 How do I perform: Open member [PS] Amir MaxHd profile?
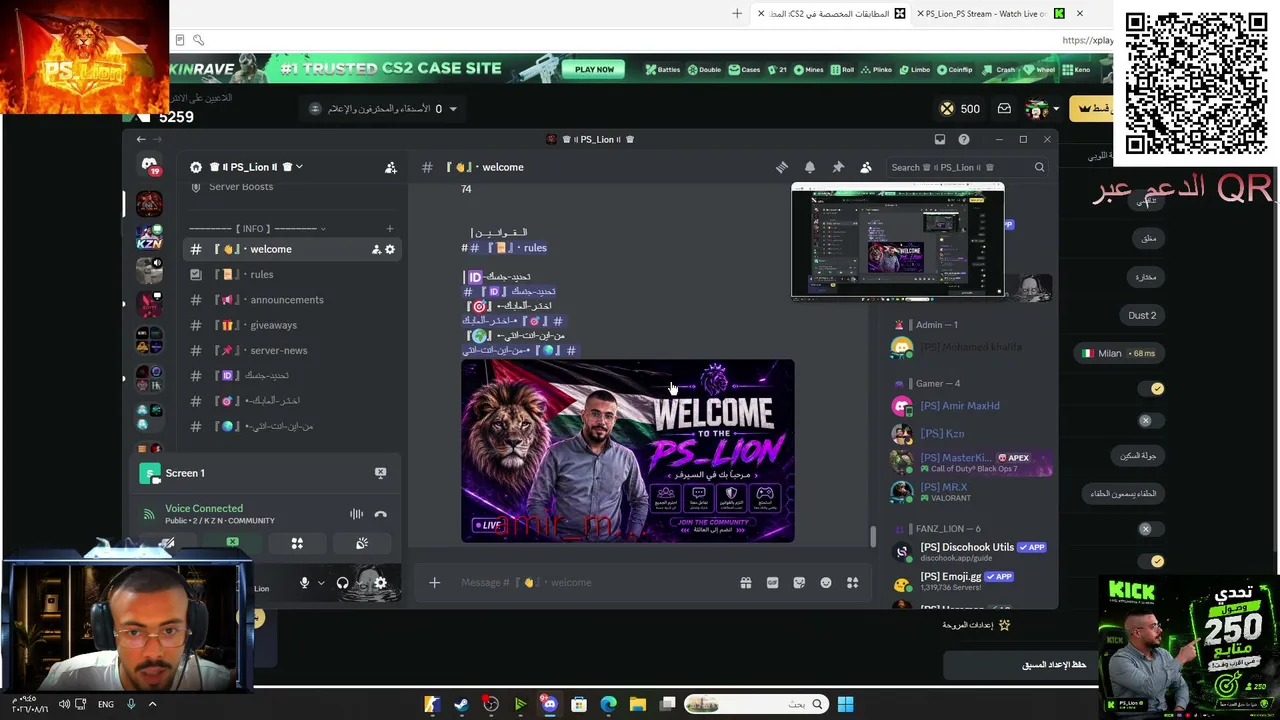coord(960,406)
